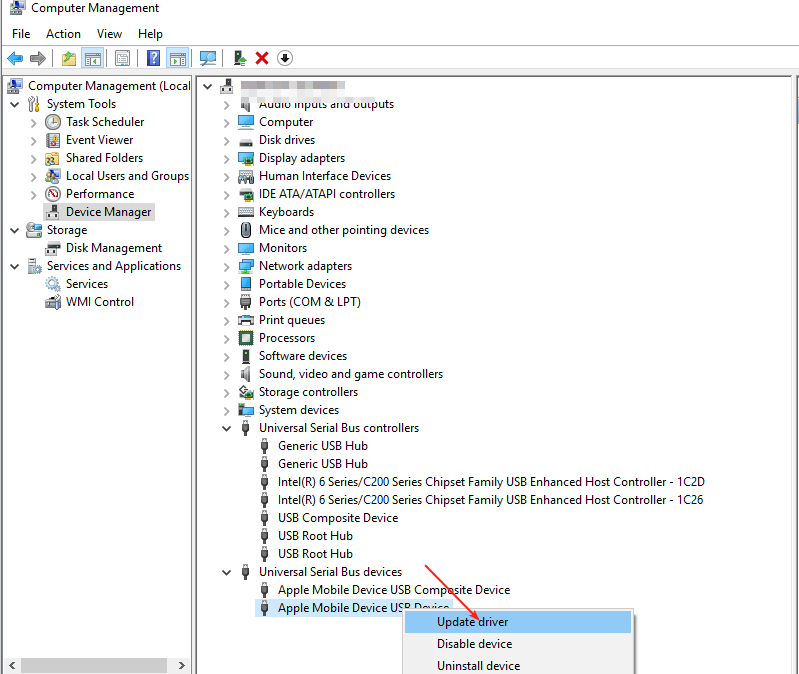Expand the Monitors category

click(226, 249)
